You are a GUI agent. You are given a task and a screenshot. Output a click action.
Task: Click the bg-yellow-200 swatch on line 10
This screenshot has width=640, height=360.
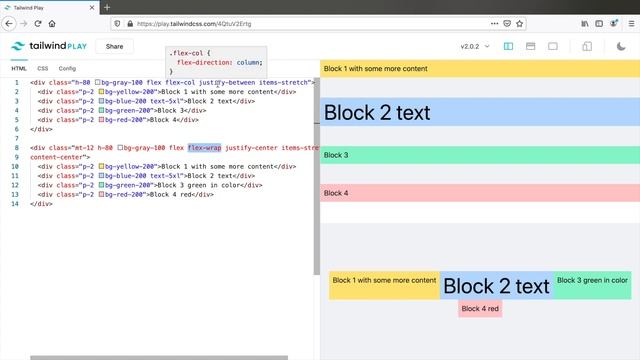(101, 167)
